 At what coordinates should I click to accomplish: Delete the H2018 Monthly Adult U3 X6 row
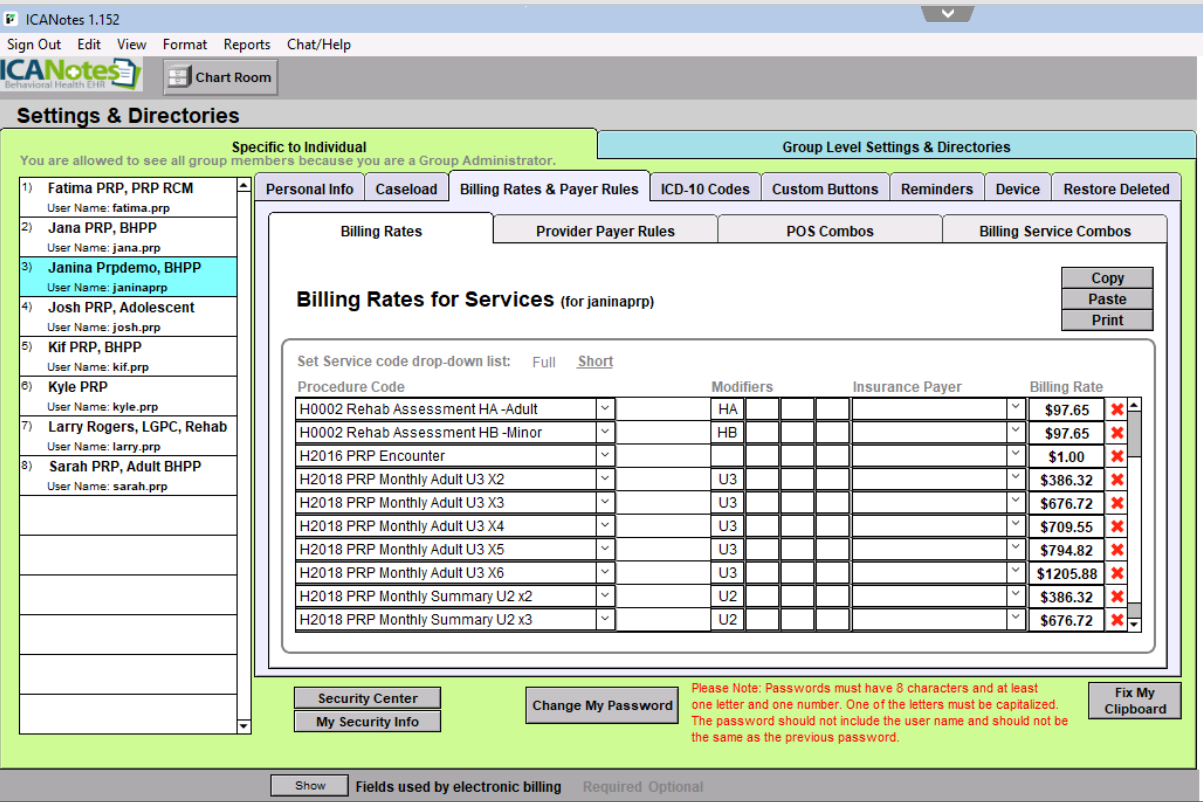pos(1117,574)
